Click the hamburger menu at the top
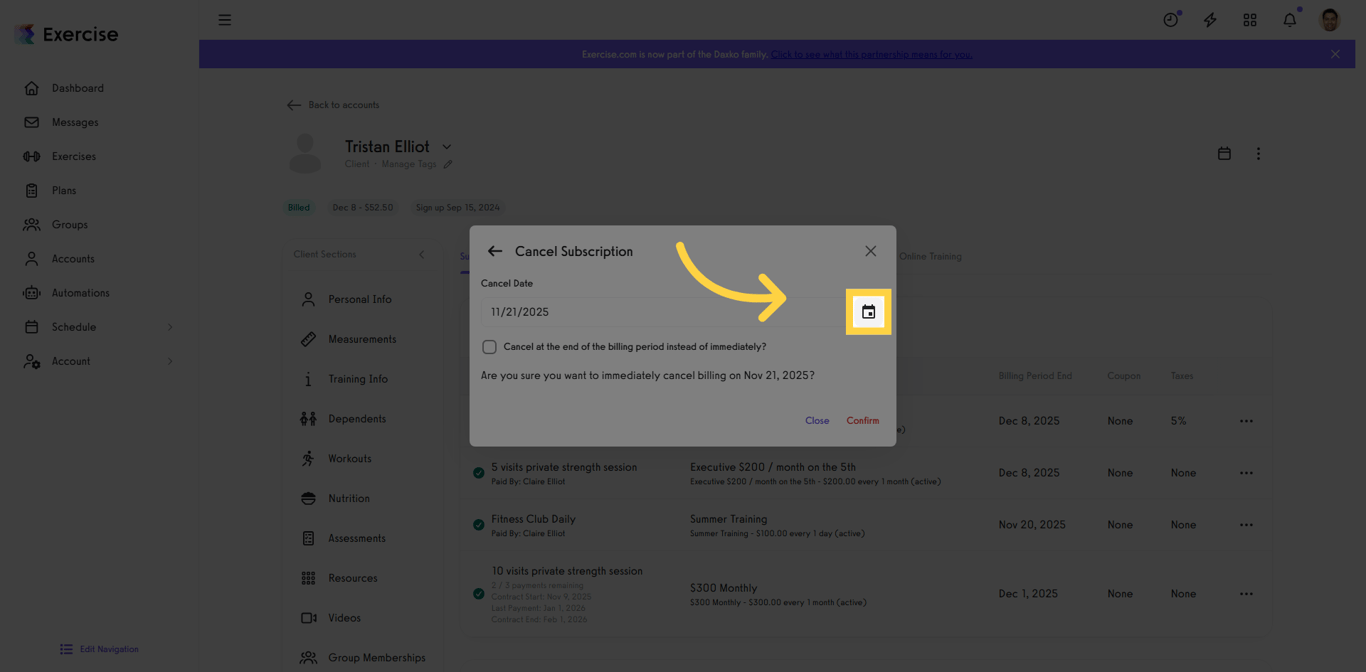Viewport: 1366px width, 672px height. [x=225, y=19]
